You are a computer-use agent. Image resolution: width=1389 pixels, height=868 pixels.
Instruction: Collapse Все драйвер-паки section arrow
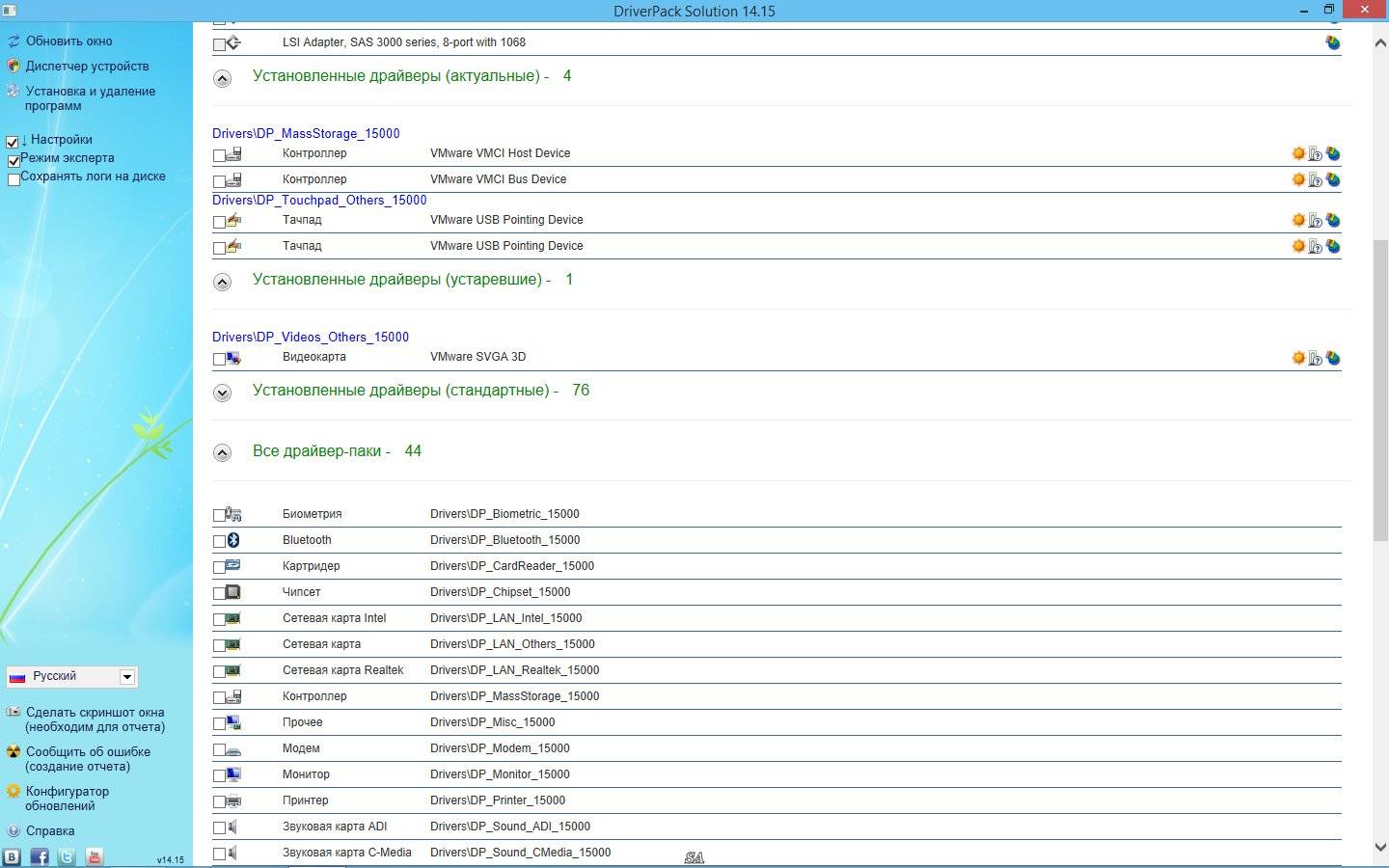coord(222,453)
